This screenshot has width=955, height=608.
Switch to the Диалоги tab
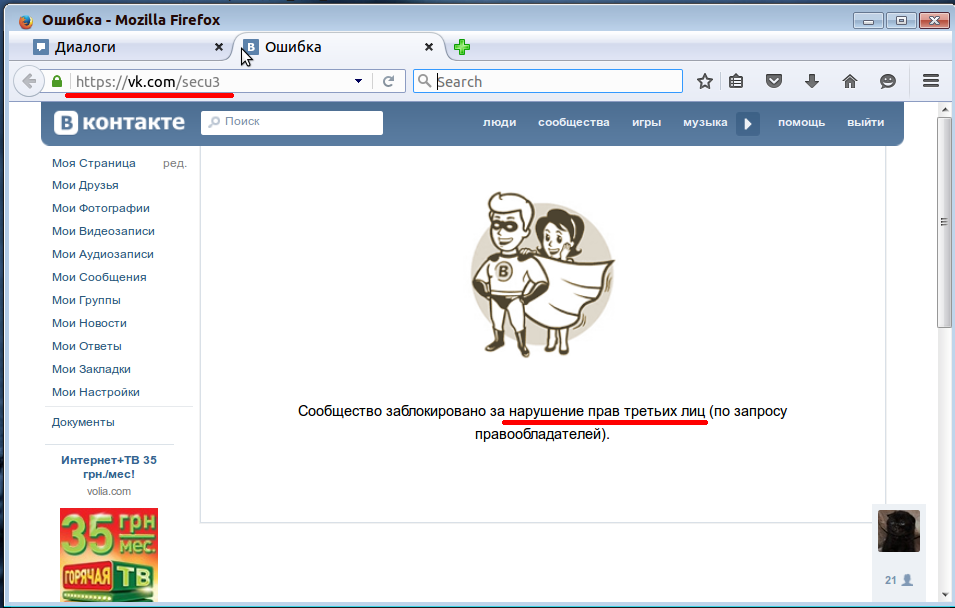[120, 47]
